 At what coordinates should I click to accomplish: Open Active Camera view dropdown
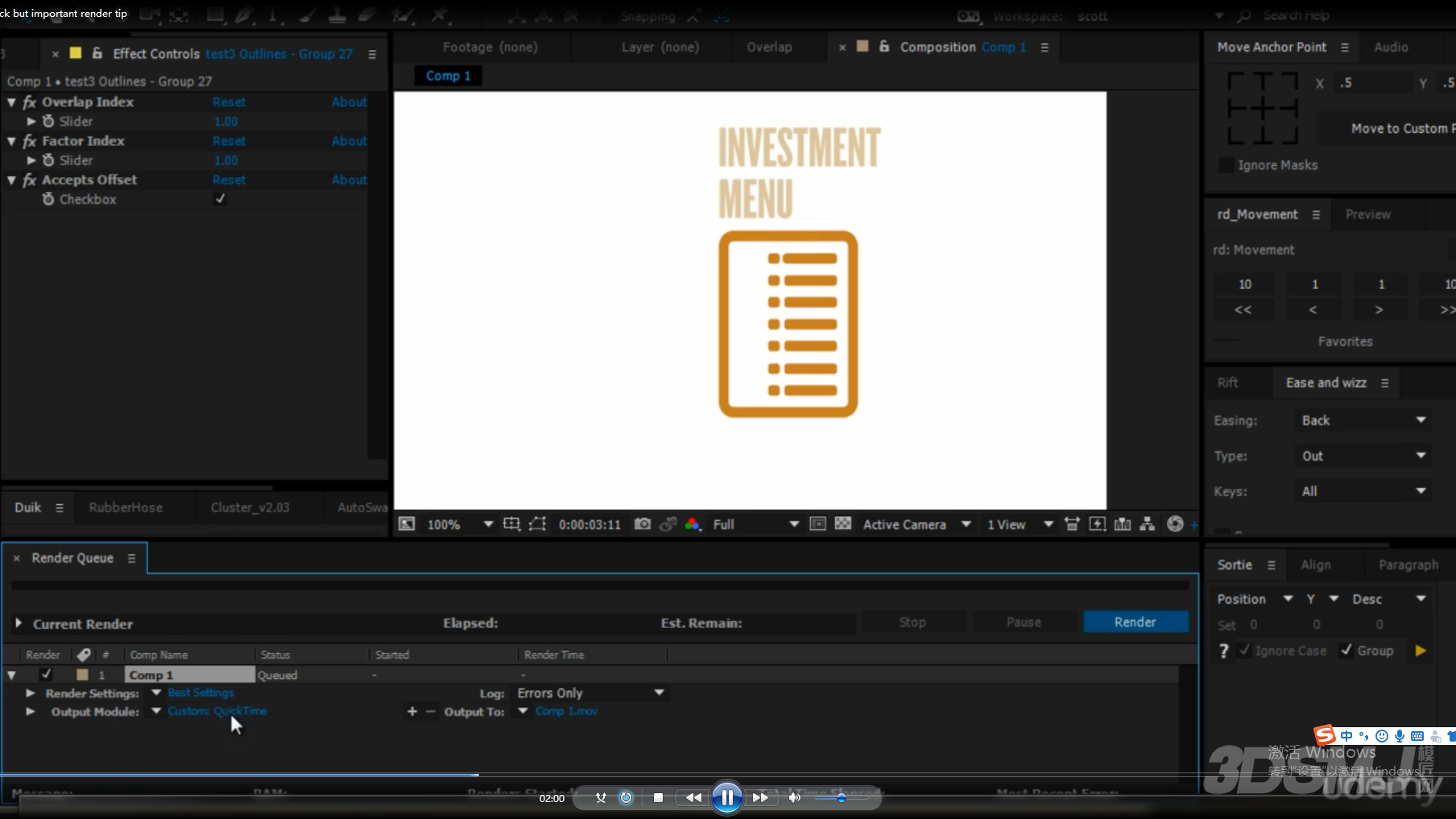coord(916,524)
